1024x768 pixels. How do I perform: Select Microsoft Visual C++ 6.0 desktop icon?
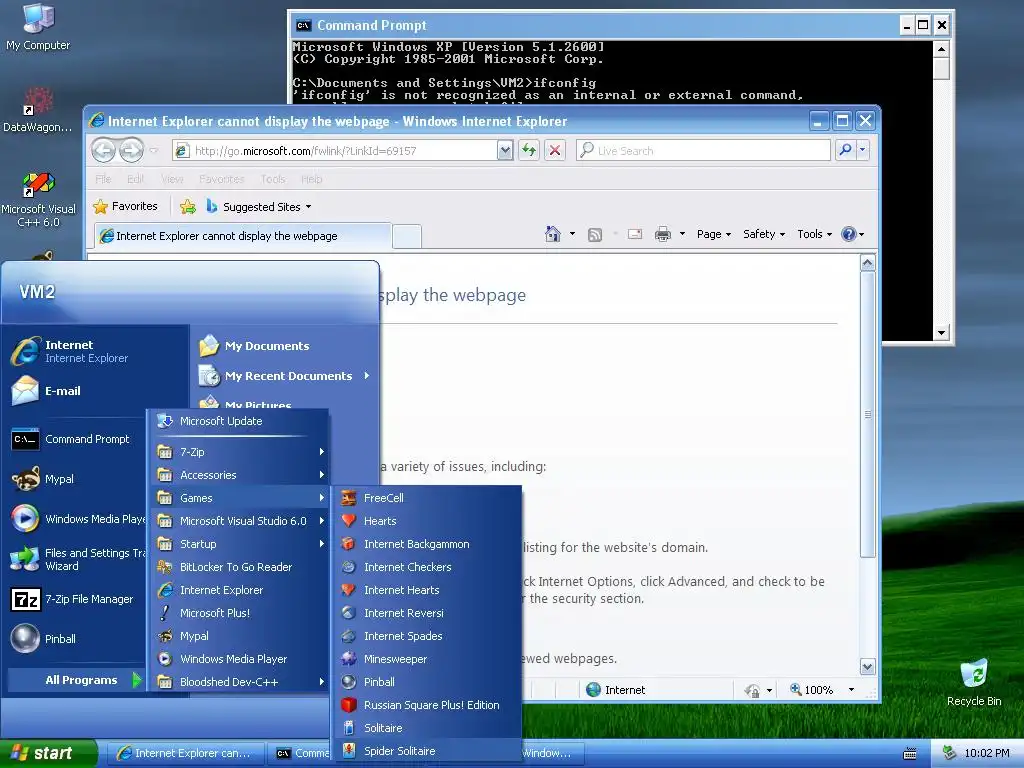click(x=38, y=200)
